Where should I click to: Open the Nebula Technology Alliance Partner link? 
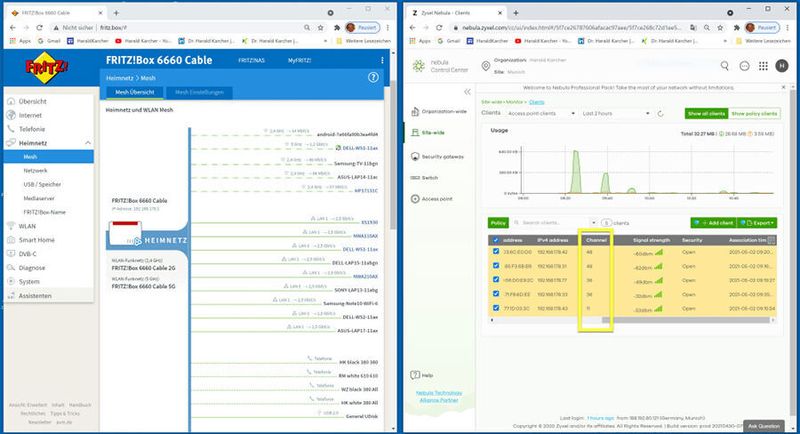click(439, 396)
